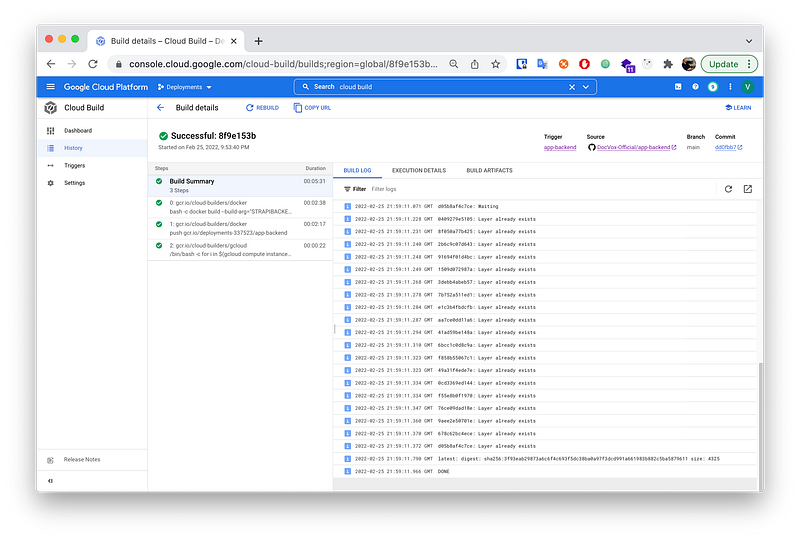This screenshot has height=540, width=800.
Task: Select step 2 gcloud builder row
Action: coord(240,250)
